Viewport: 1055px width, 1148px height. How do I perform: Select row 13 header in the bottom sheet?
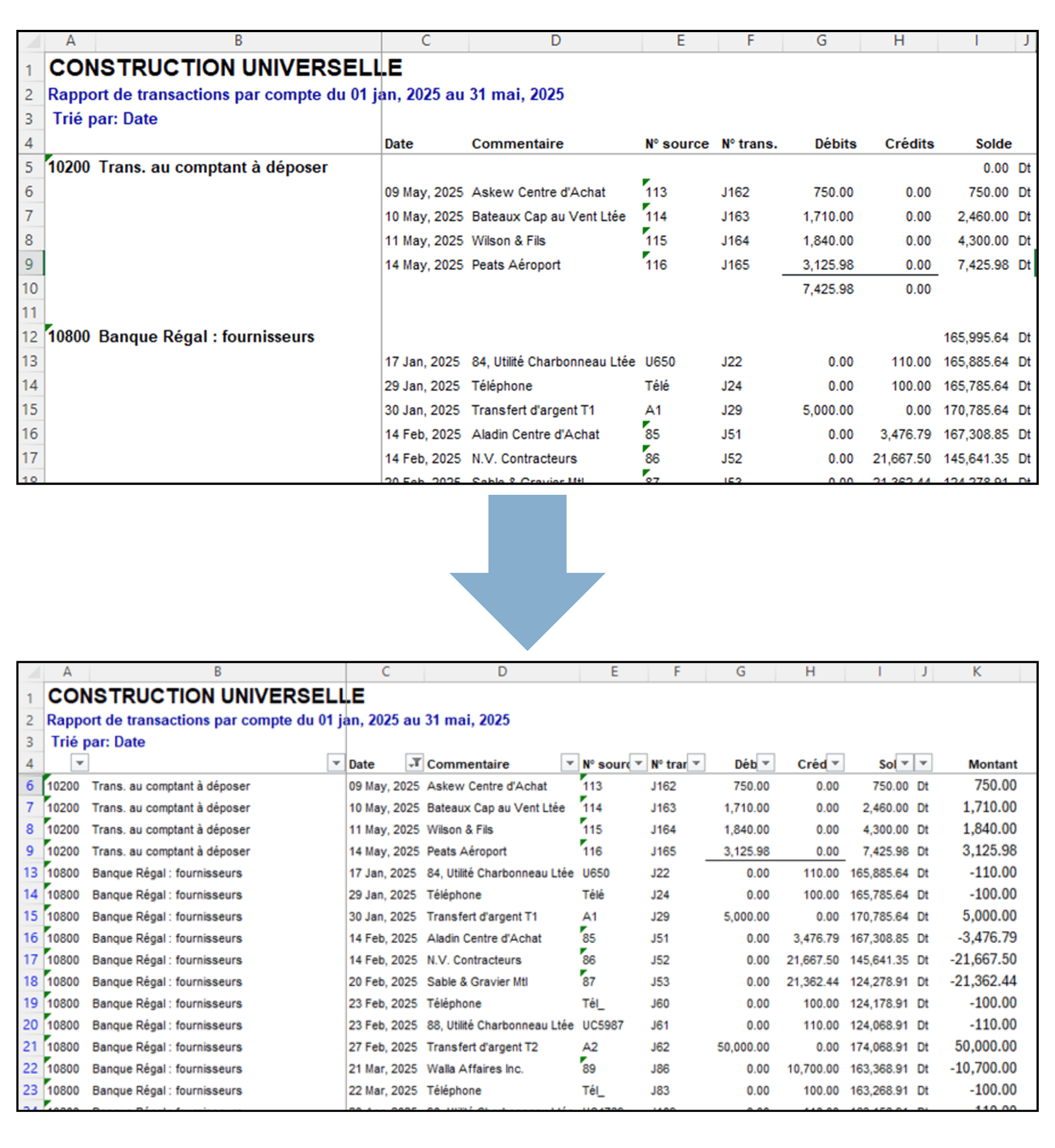click(x=30, y=872)
